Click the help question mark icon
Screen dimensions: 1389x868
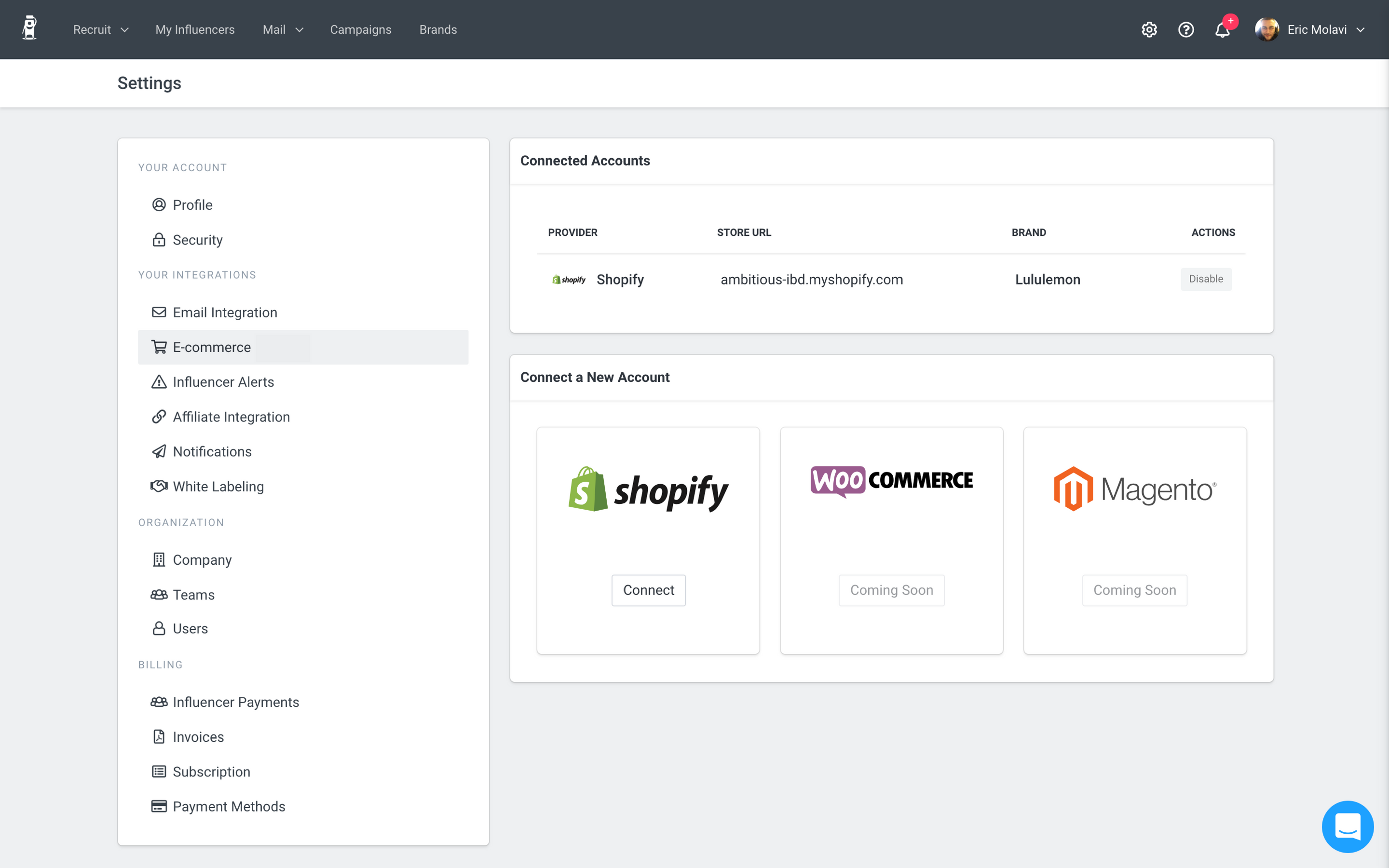(x=1186, y=30)
